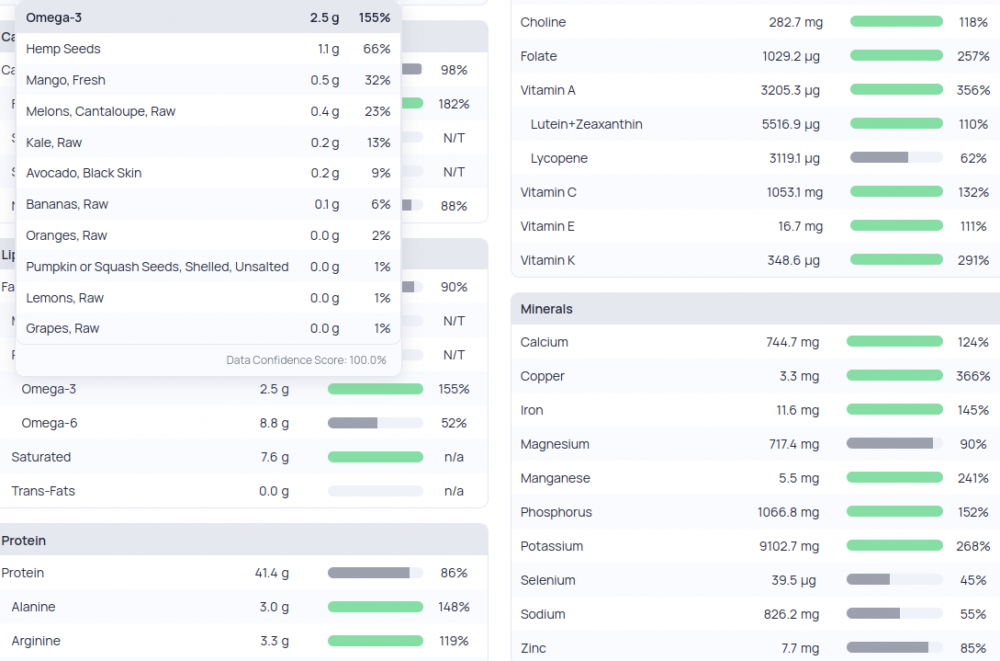1000x661 pixels.
Task: Select the Choline nutrient label
Action: point(543,22)
